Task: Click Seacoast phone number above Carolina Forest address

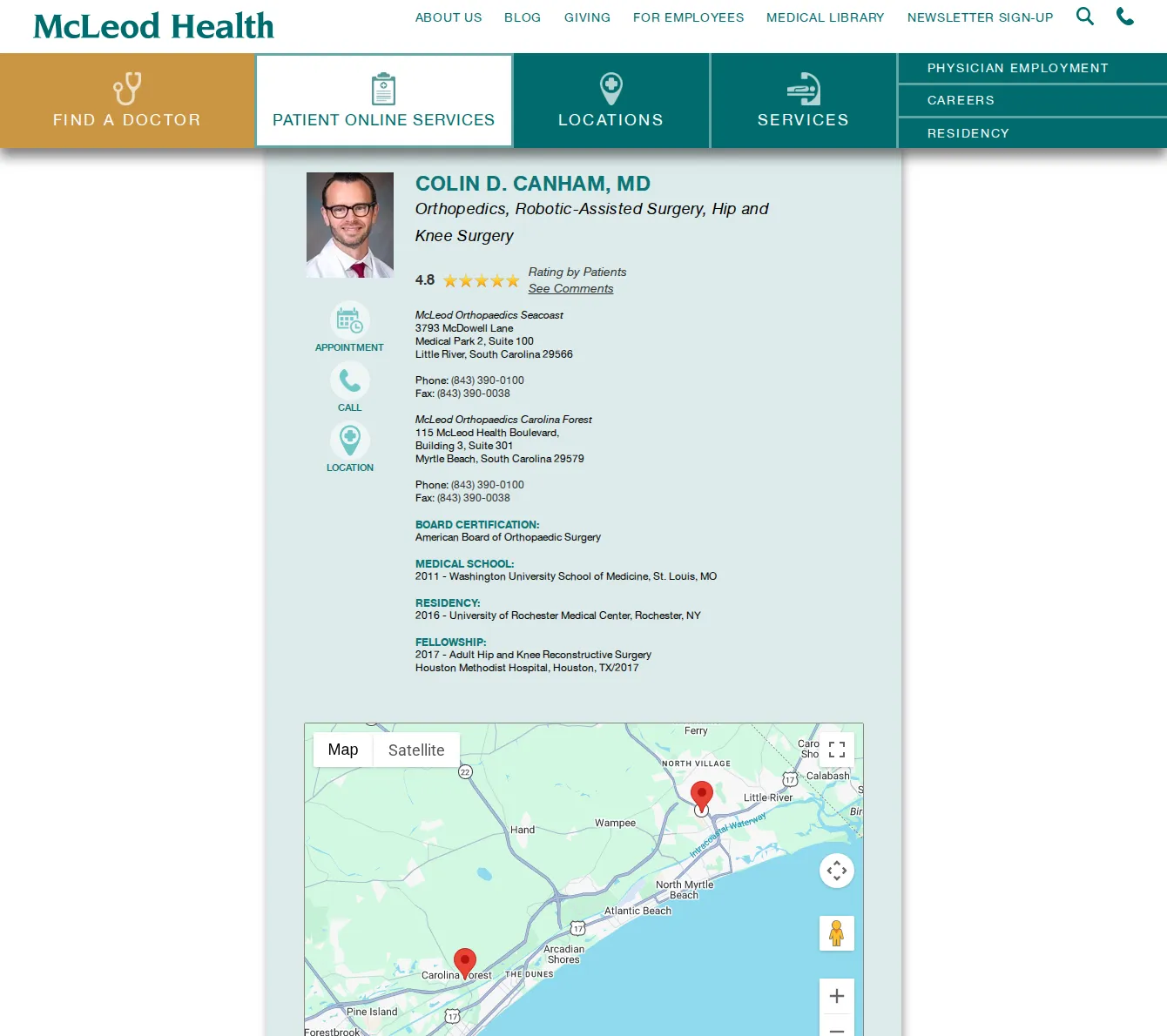Action: tap(488, 380)
